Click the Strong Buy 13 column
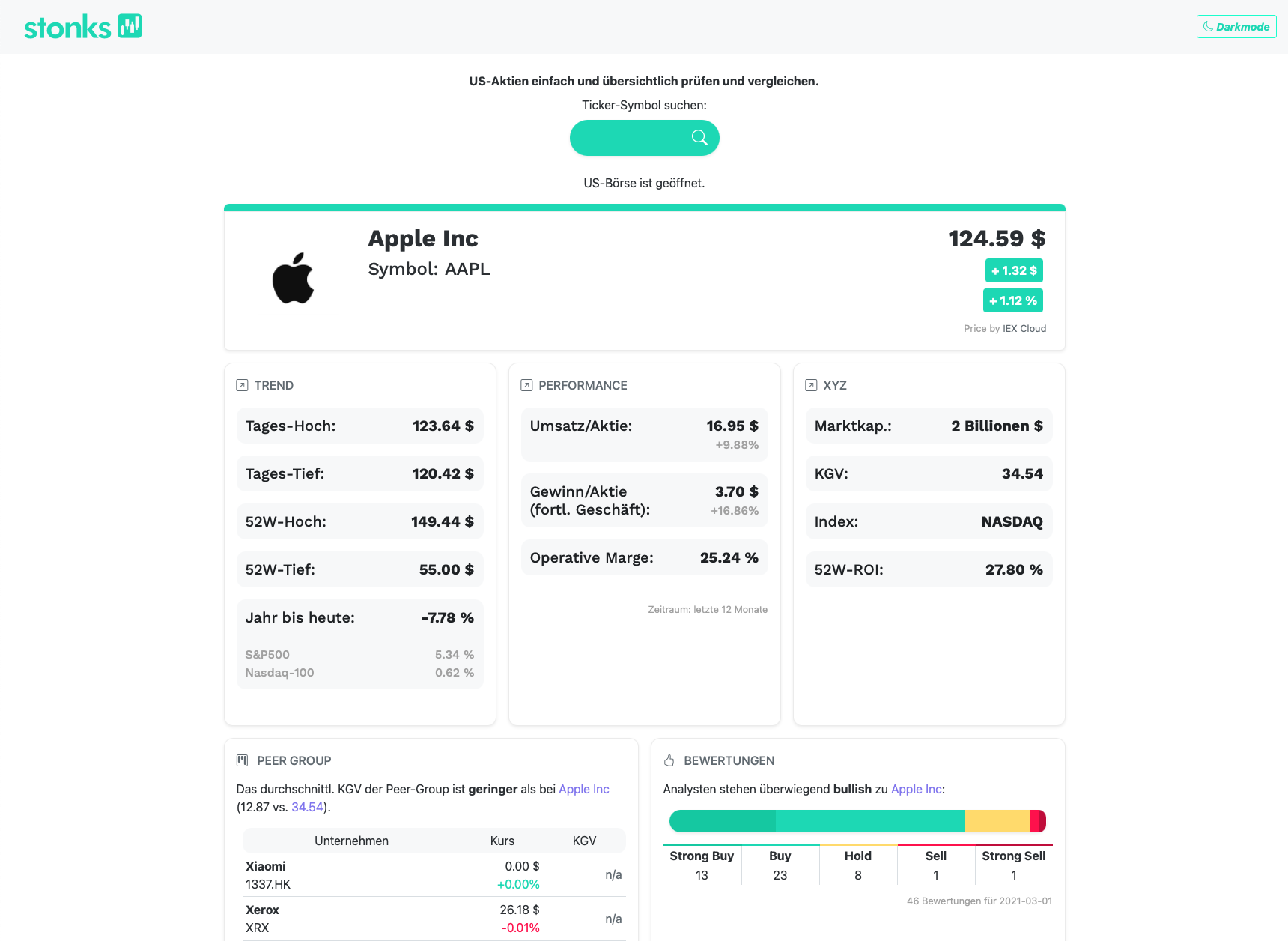The image size is (1288, 941). tap(702, 865)
